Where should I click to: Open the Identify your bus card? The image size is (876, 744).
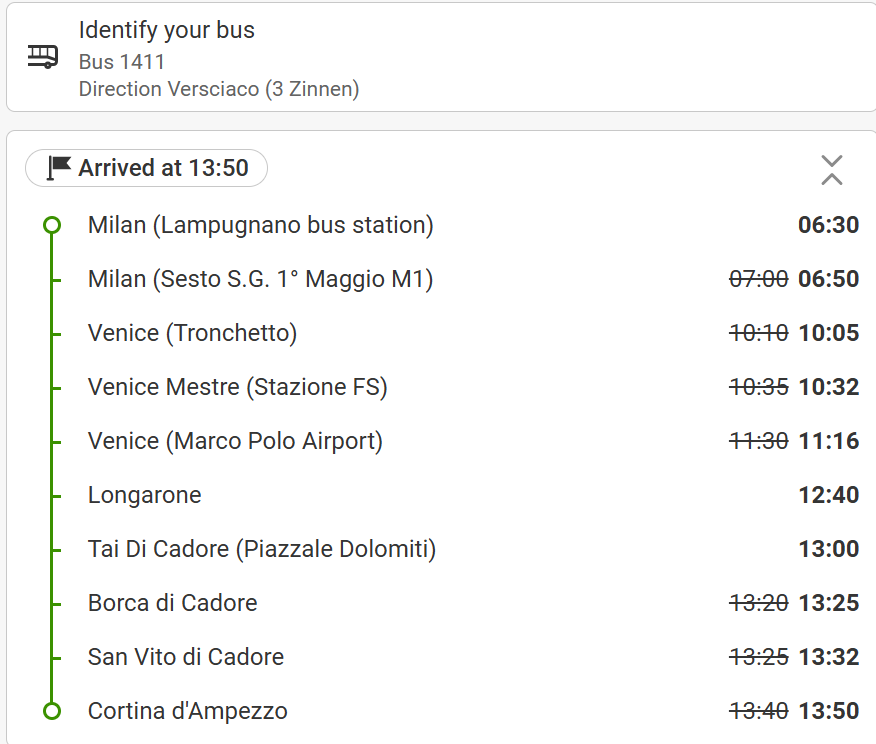pos(440,57)
